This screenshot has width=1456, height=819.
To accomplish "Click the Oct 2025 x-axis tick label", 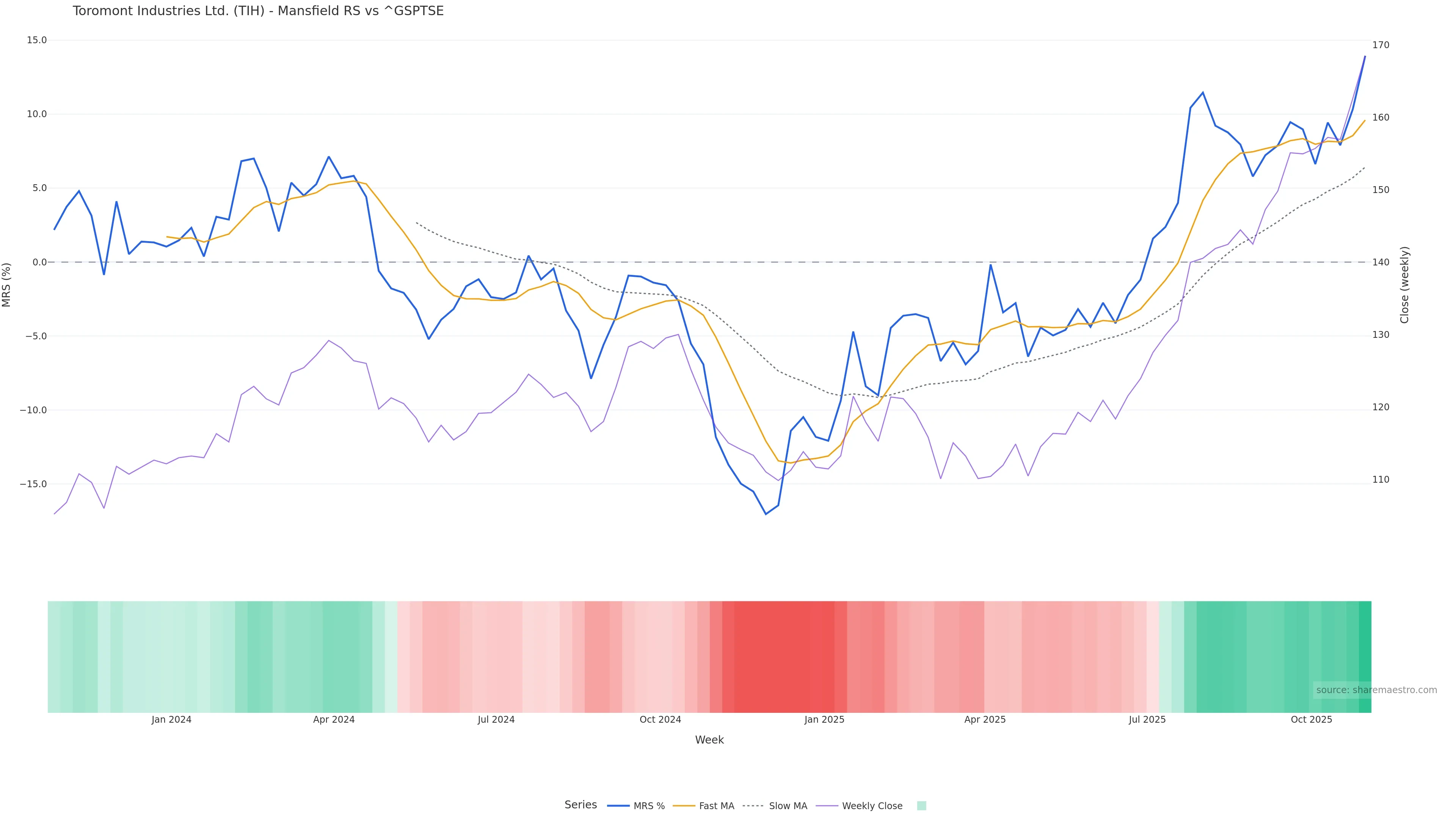I will pos(1311,720).
